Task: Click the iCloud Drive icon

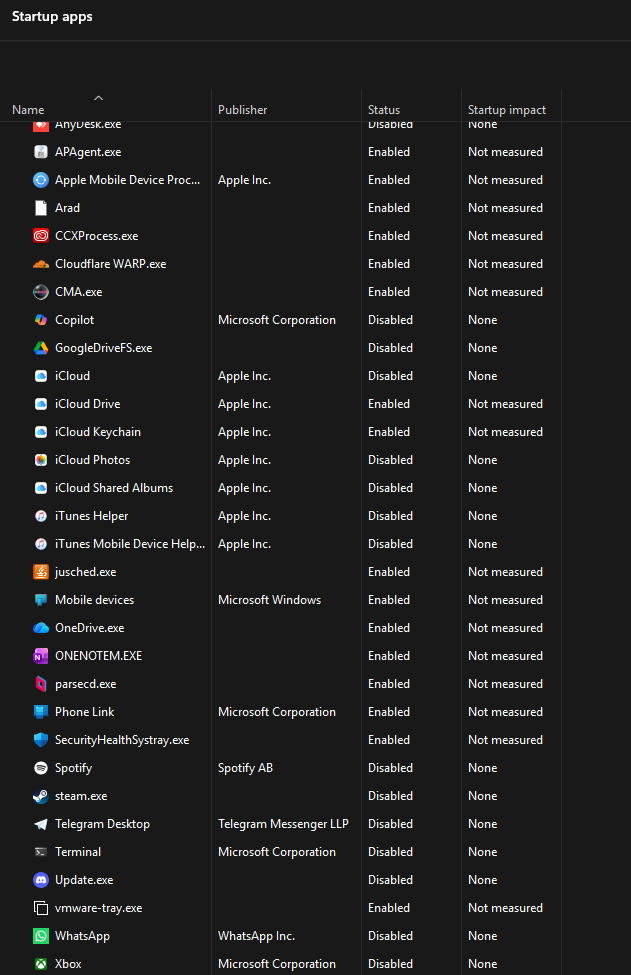Action: click(41, 404)
